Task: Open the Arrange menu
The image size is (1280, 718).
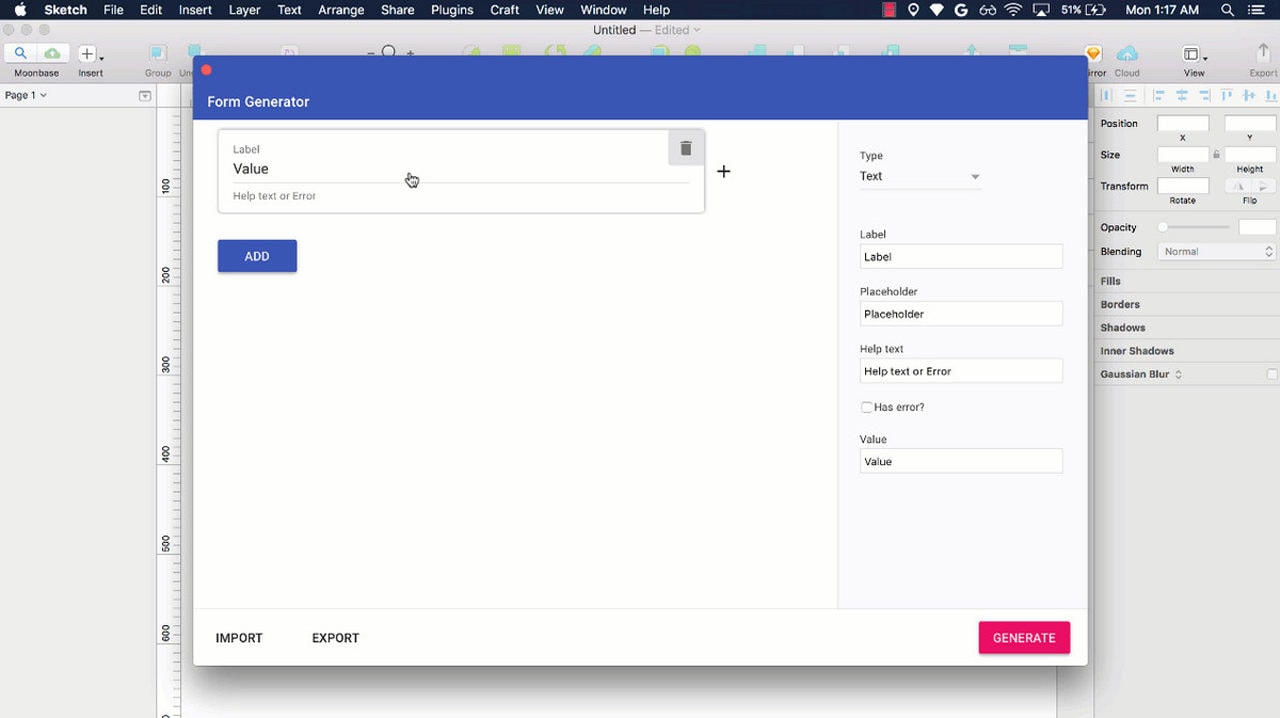Action: pos(341,10)
